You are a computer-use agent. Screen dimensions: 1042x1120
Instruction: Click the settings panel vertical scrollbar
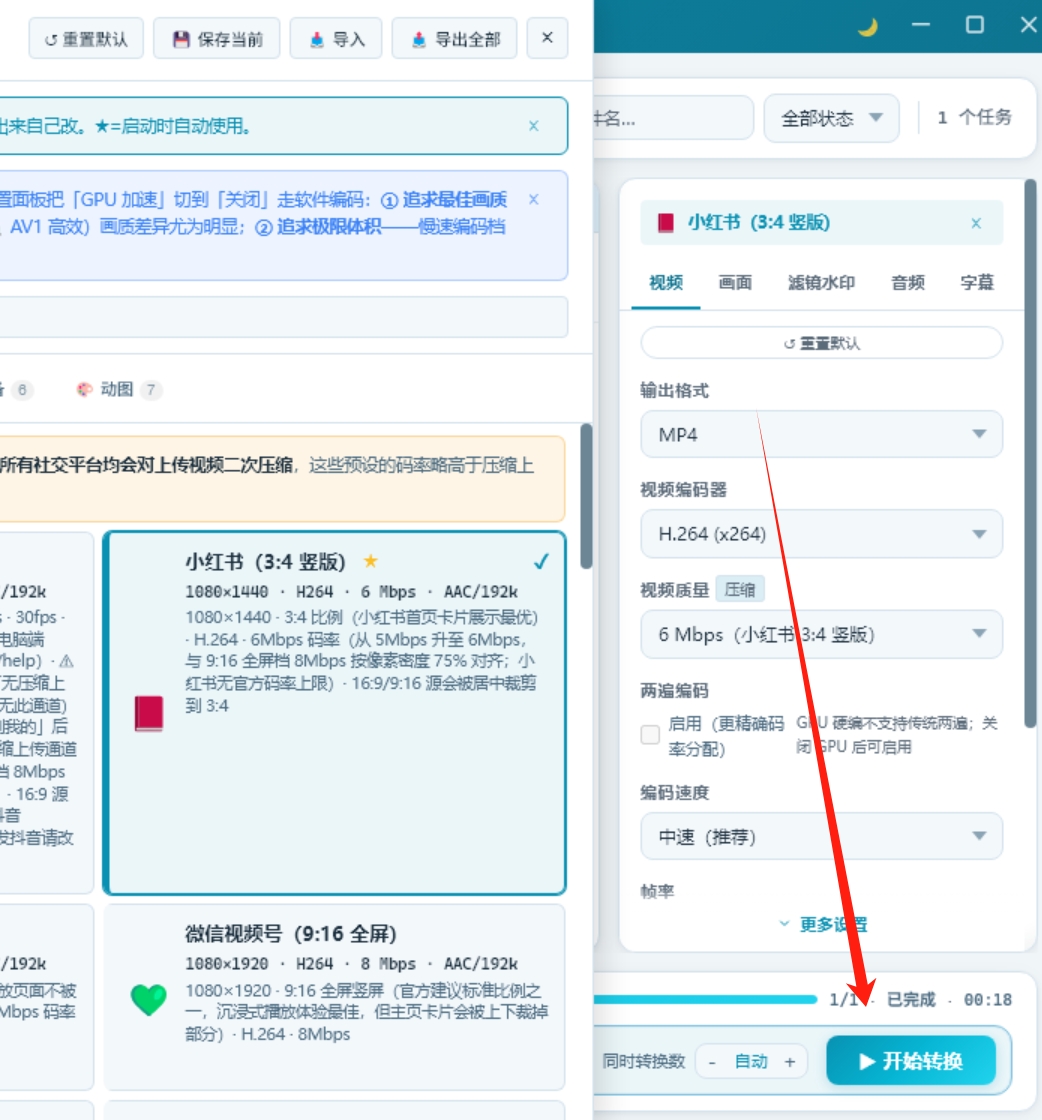[1030, 454]
